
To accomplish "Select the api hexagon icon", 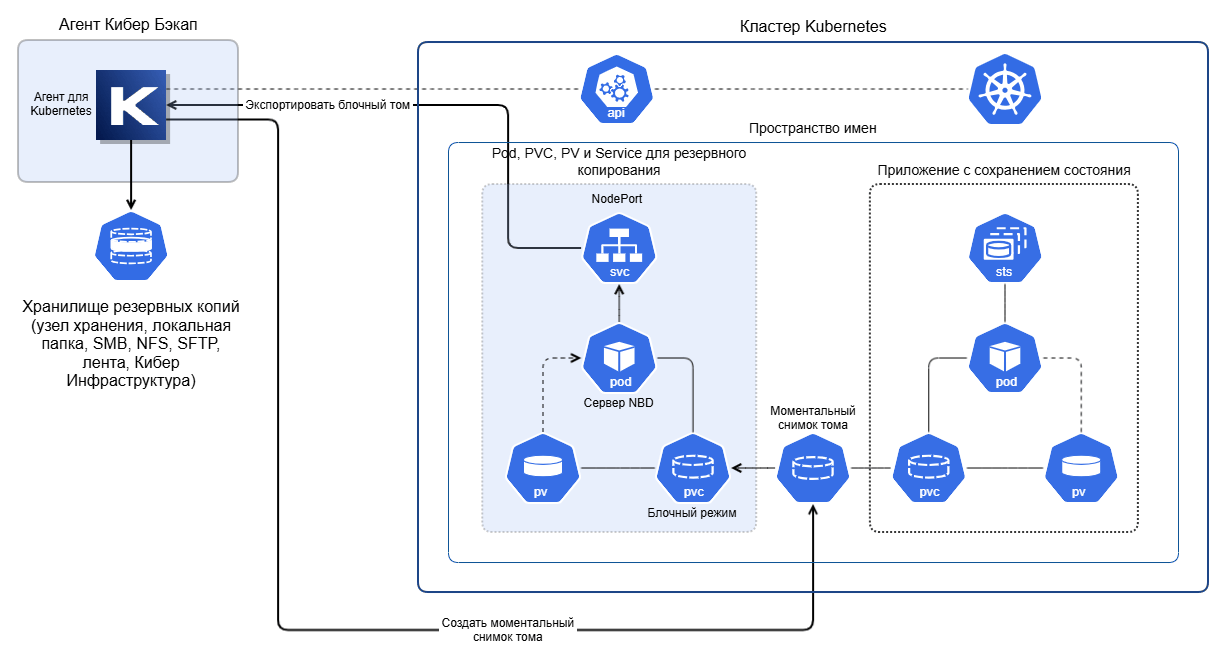I will click(x=617, y=90).
